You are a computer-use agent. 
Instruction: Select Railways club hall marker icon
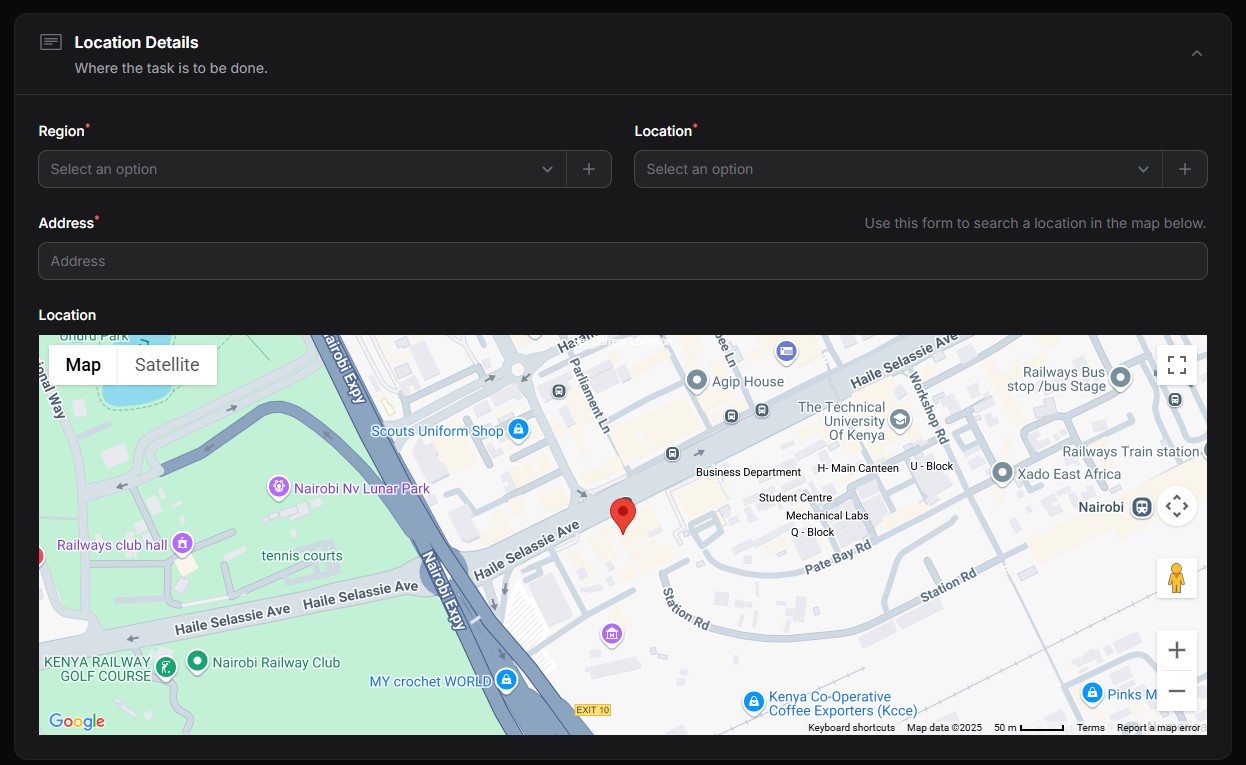click(x=182, y=544)
